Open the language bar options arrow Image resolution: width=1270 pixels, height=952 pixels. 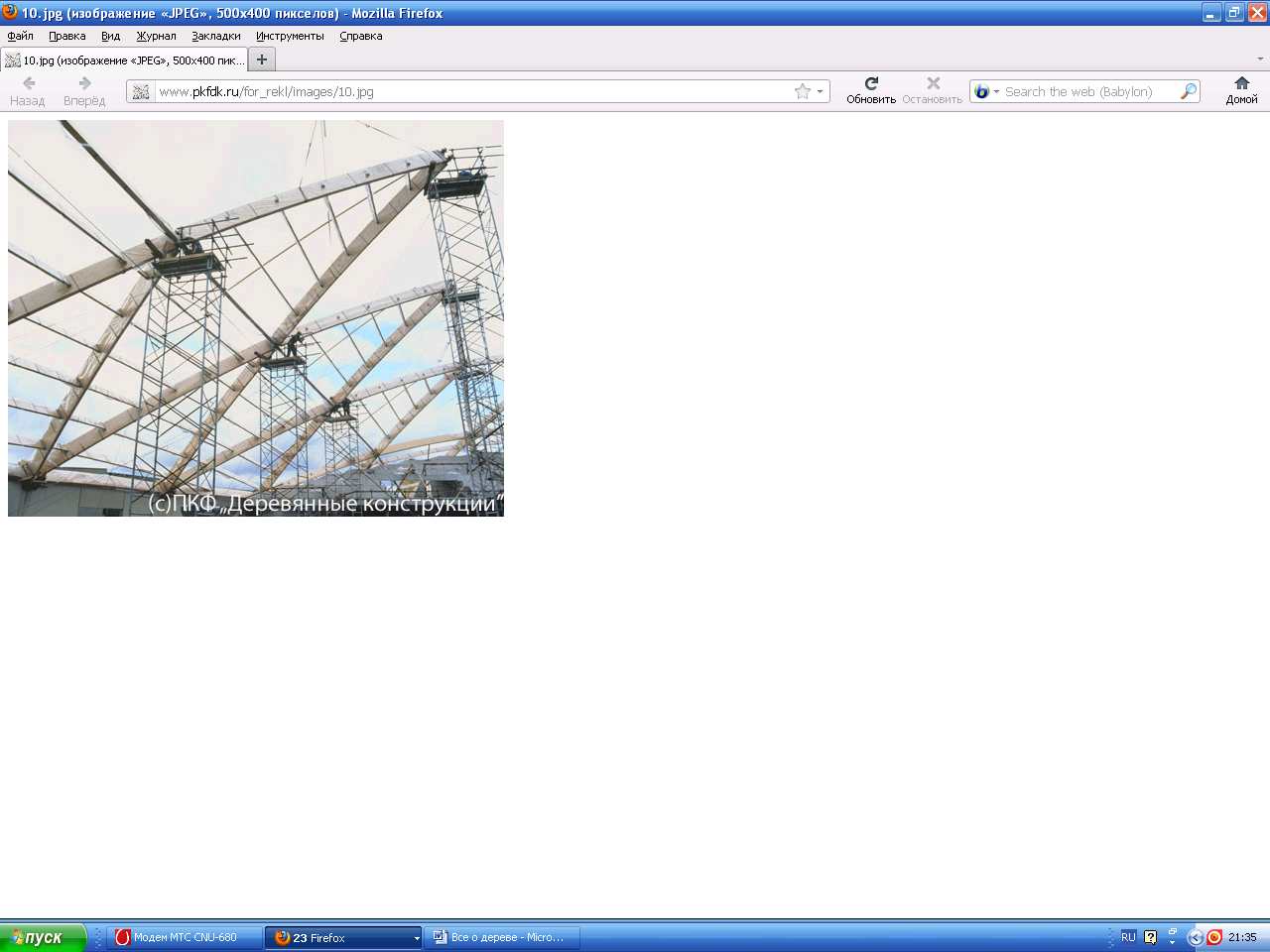(1172, 942)
